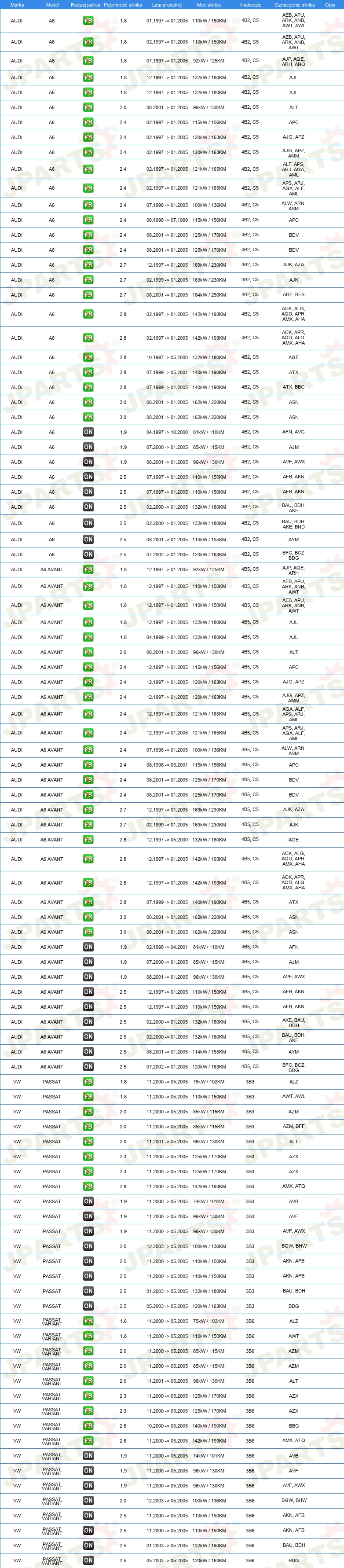Click diesel ON icon for AUDI A6 1.9 AJM row

(88, 447)
